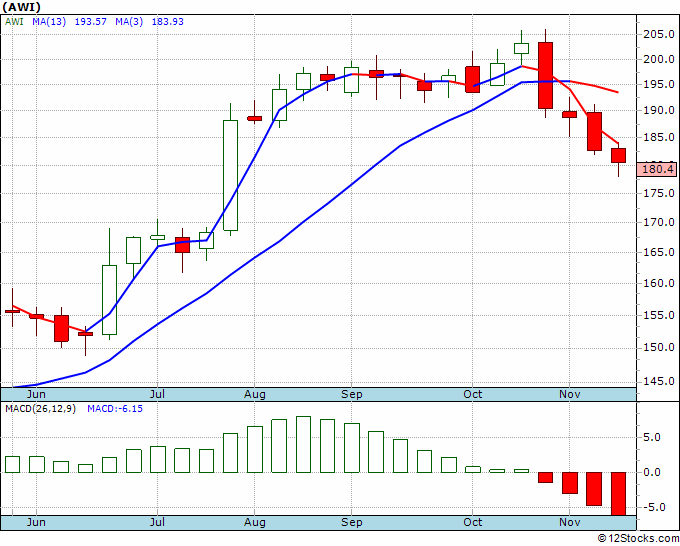Click the 180.4 current price tag
Image resolution: width=680 pixels, height=546 pixels.
pyautogui.click(x=657, y=169)
